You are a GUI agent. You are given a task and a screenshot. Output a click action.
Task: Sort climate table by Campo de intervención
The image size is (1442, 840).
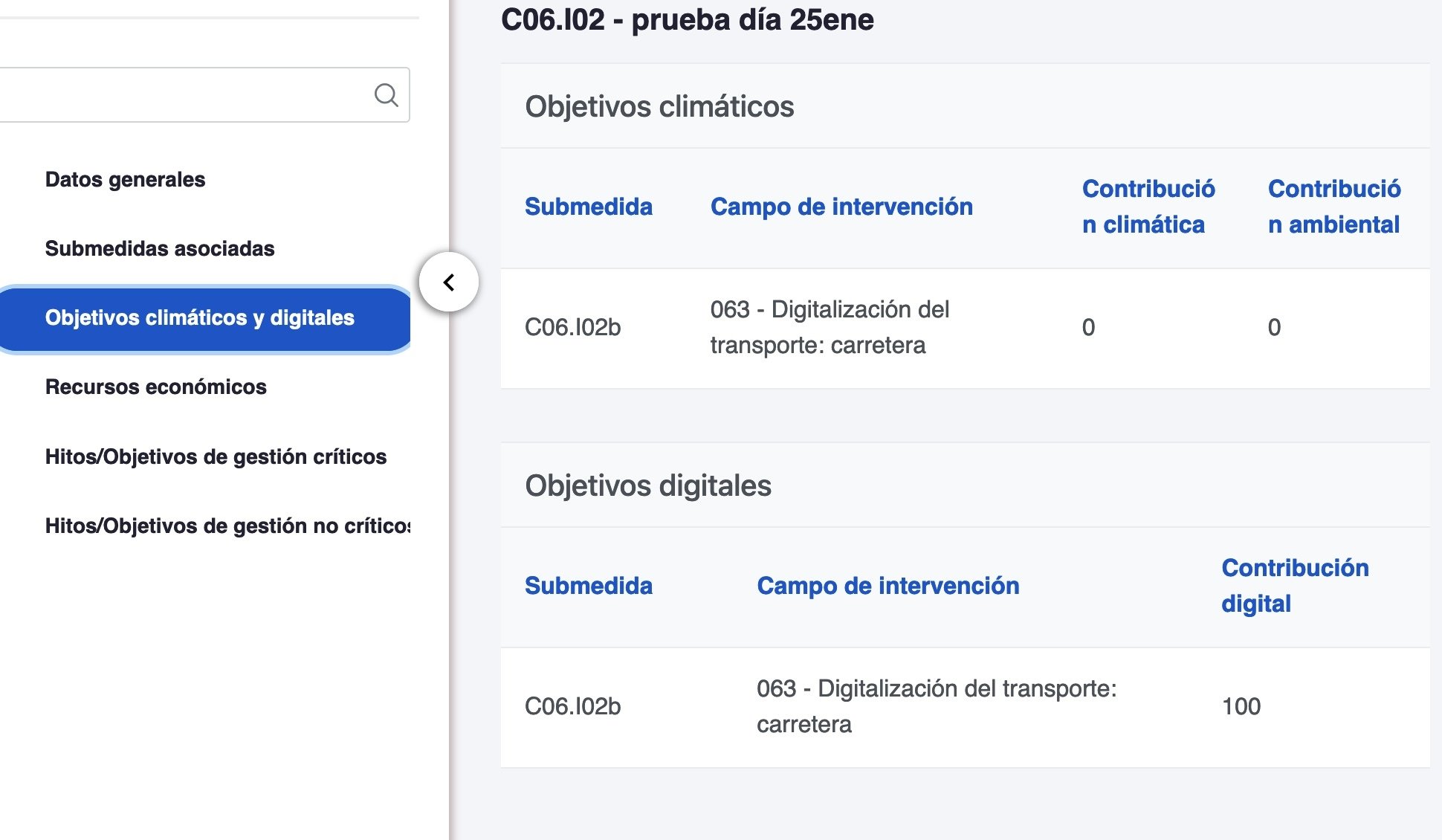click(x=841, y=207)
